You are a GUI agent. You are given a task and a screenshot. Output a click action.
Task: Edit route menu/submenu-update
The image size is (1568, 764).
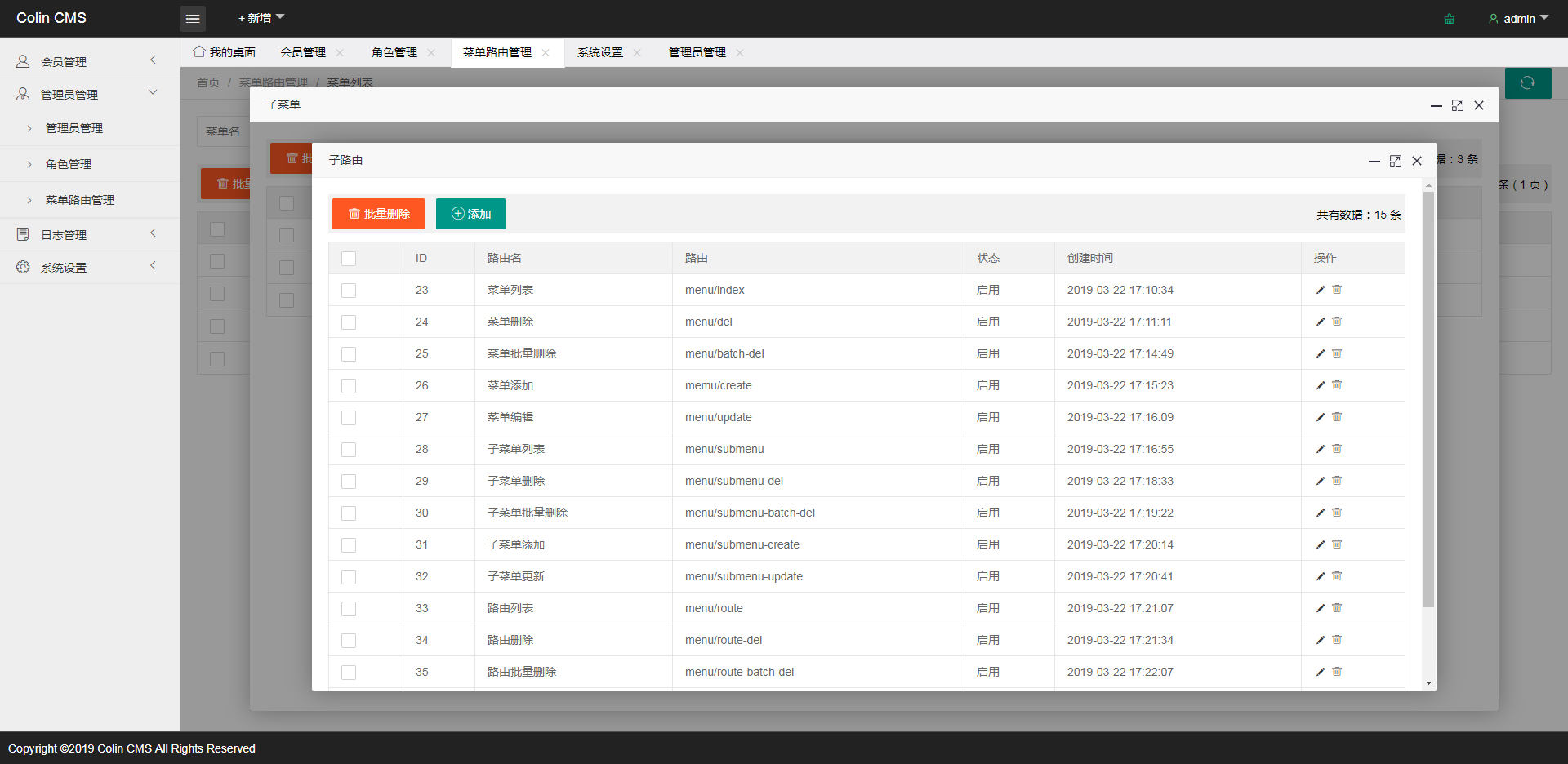point(1320,576)
